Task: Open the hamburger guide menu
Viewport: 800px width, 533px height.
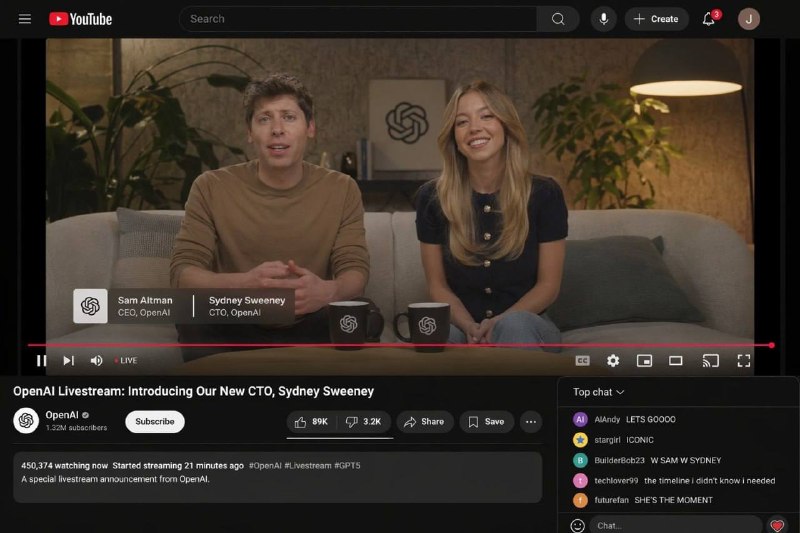Action: pos(25,19)
